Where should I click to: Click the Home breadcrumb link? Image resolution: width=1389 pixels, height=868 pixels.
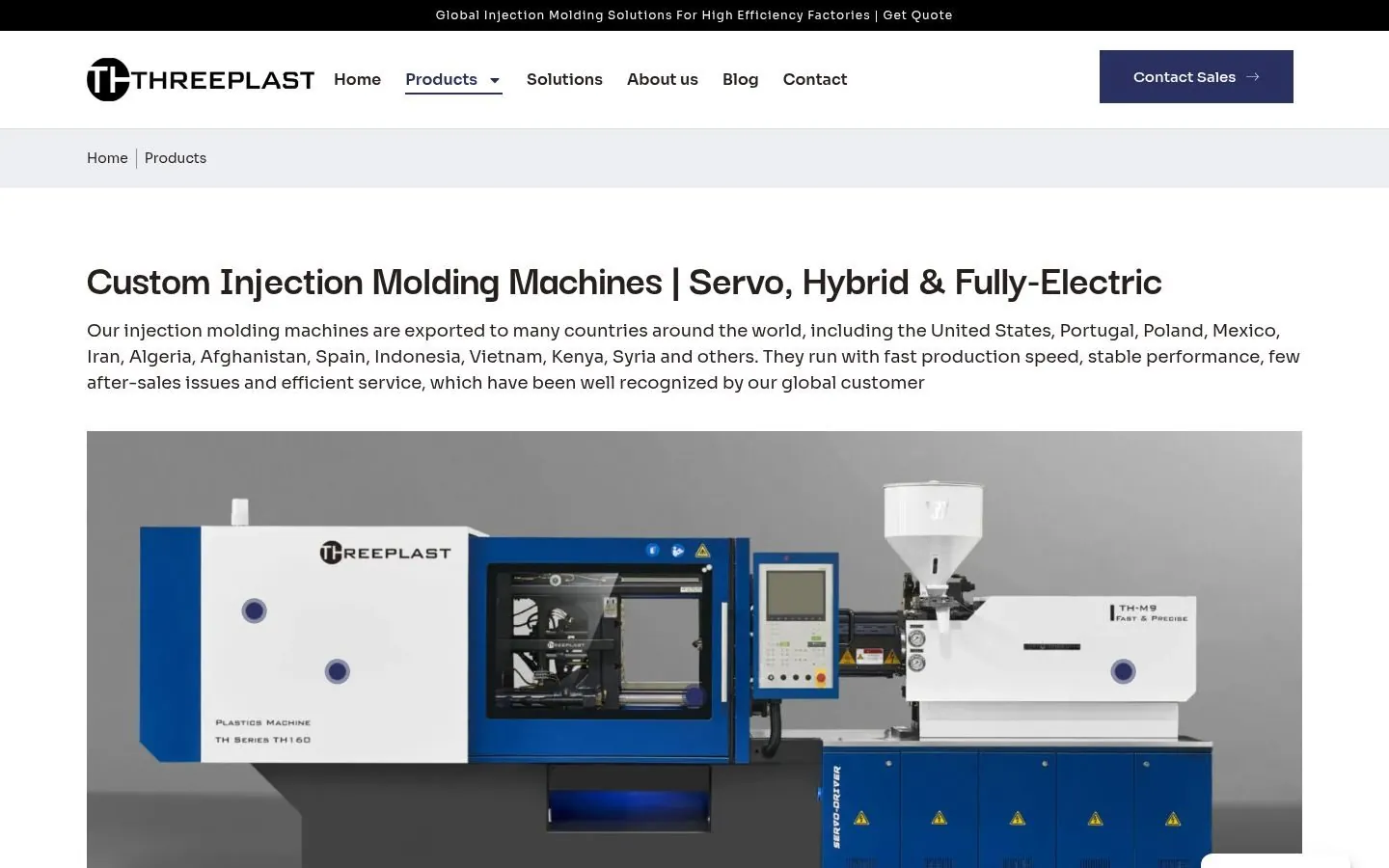click(x=107, y=158)
